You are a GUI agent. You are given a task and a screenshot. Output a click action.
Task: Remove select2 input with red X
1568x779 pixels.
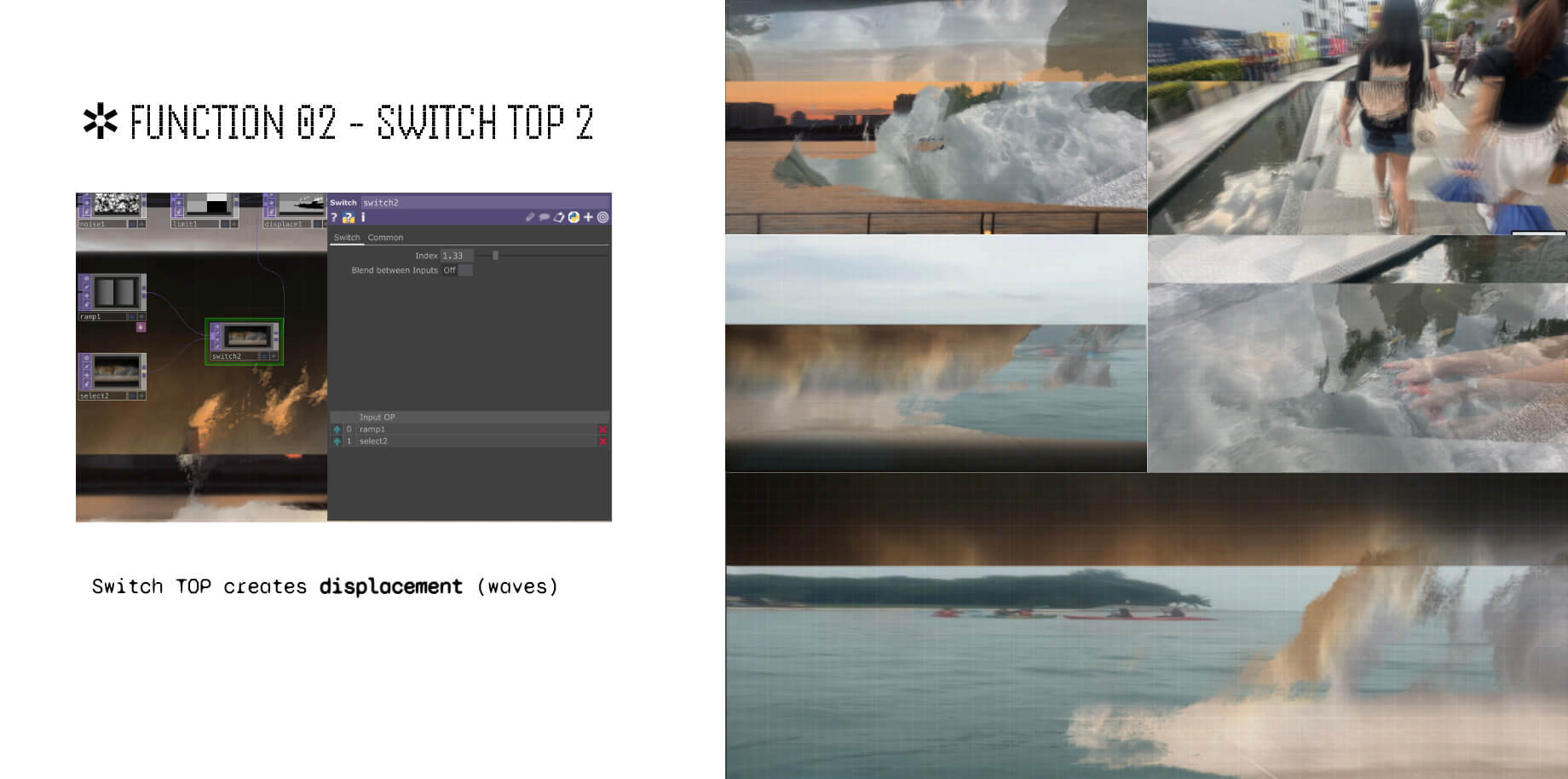[602, 441]
